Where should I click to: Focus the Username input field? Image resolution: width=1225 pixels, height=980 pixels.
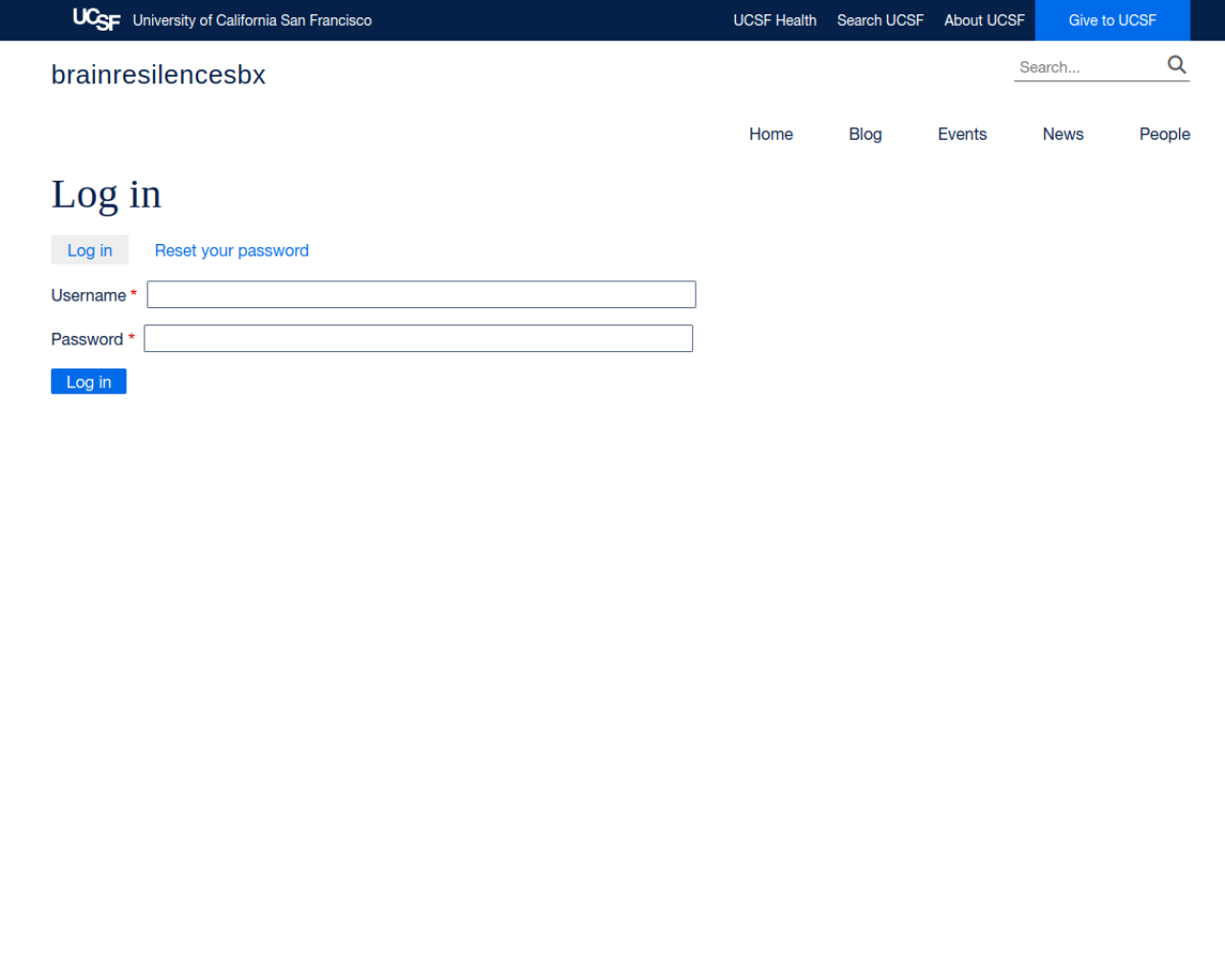click(421, 295)
